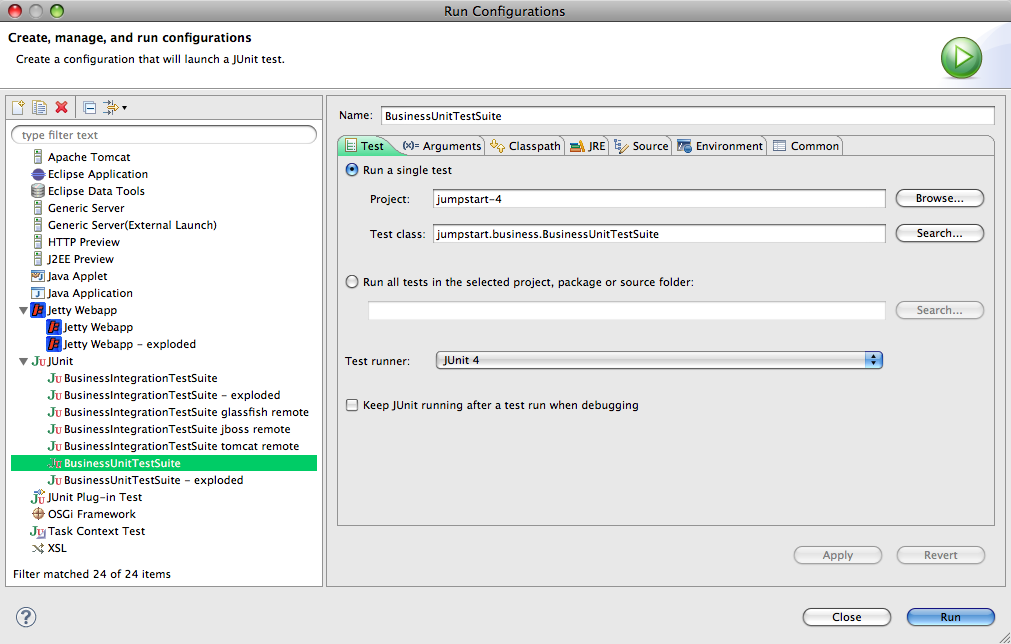Viewport: 1011px width, 644px height.
Task: Select the highlighted BusinessUnitTestSuite item
Action: point(164,463)
